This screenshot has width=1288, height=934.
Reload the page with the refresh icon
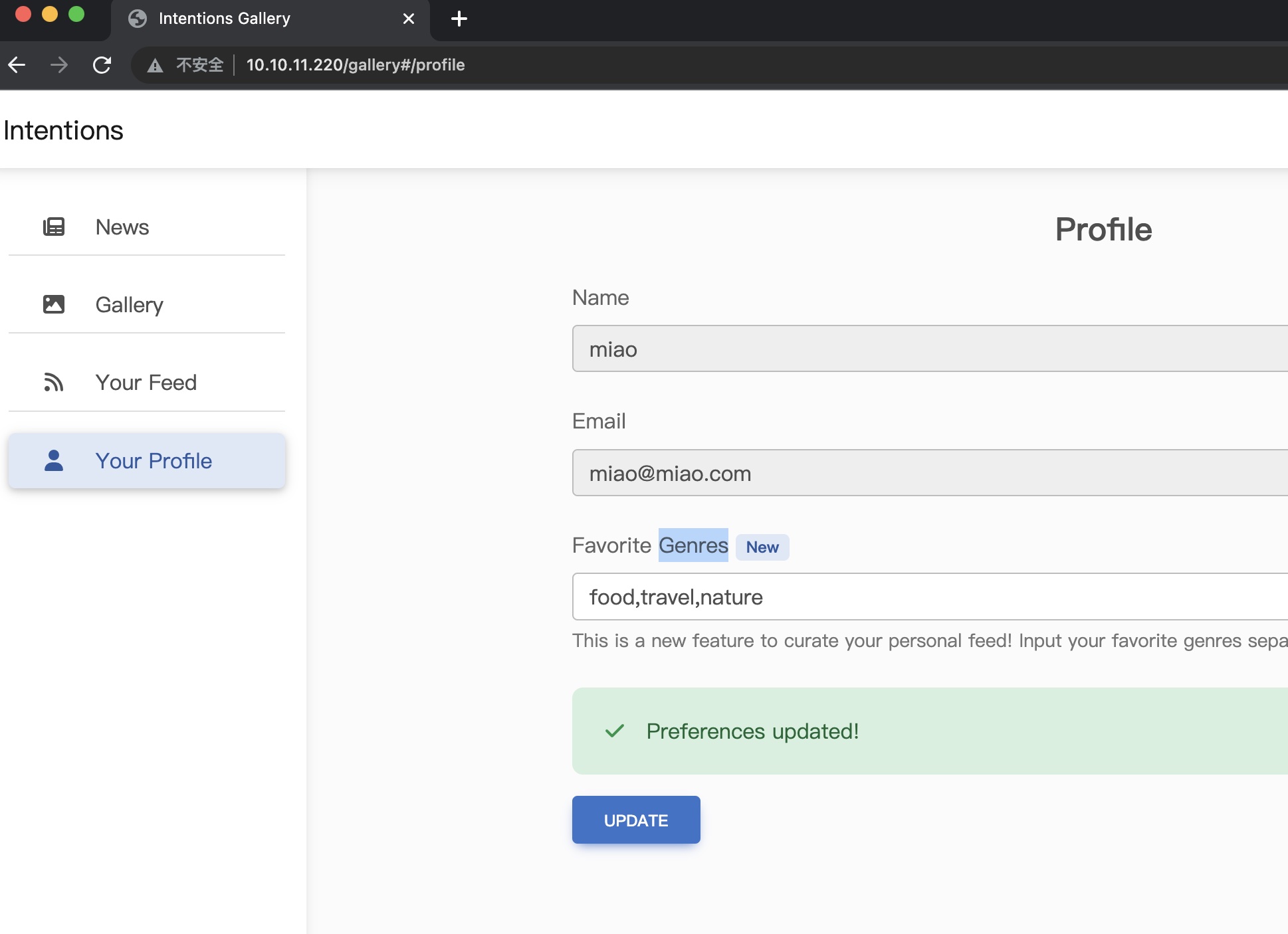coord(102,65)
